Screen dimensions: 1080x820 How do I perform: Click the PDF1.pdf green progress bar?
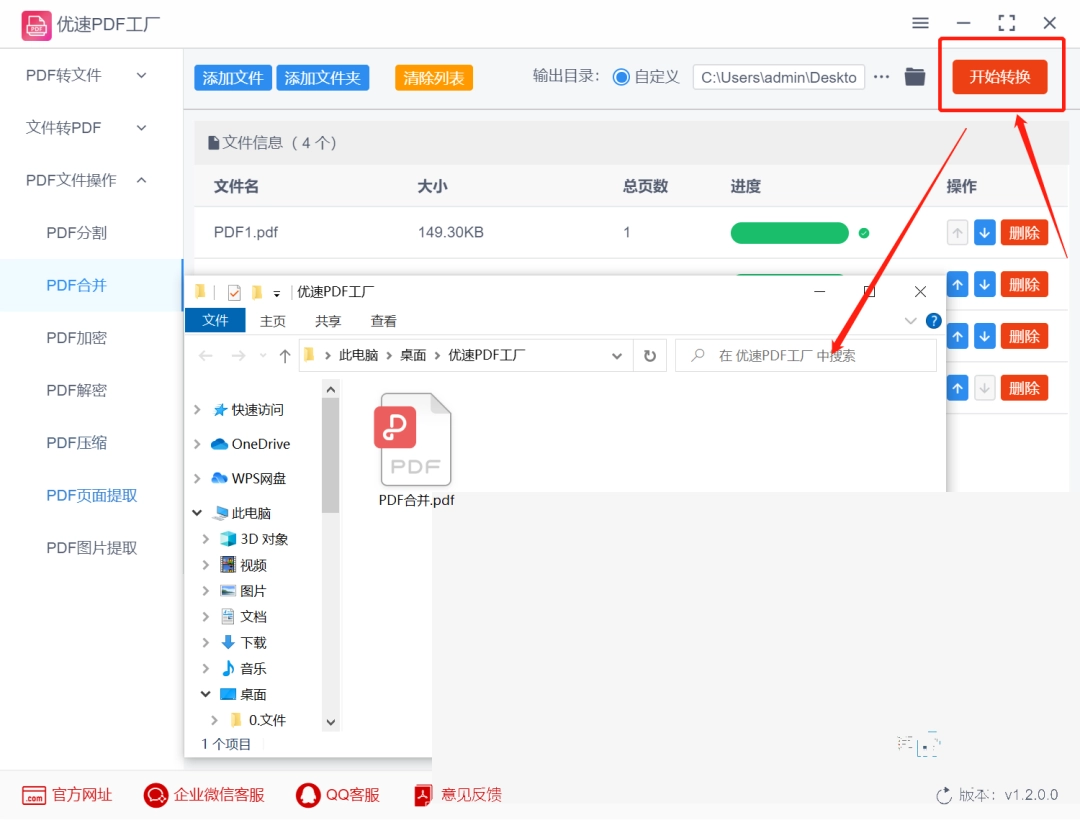[789, 233]
